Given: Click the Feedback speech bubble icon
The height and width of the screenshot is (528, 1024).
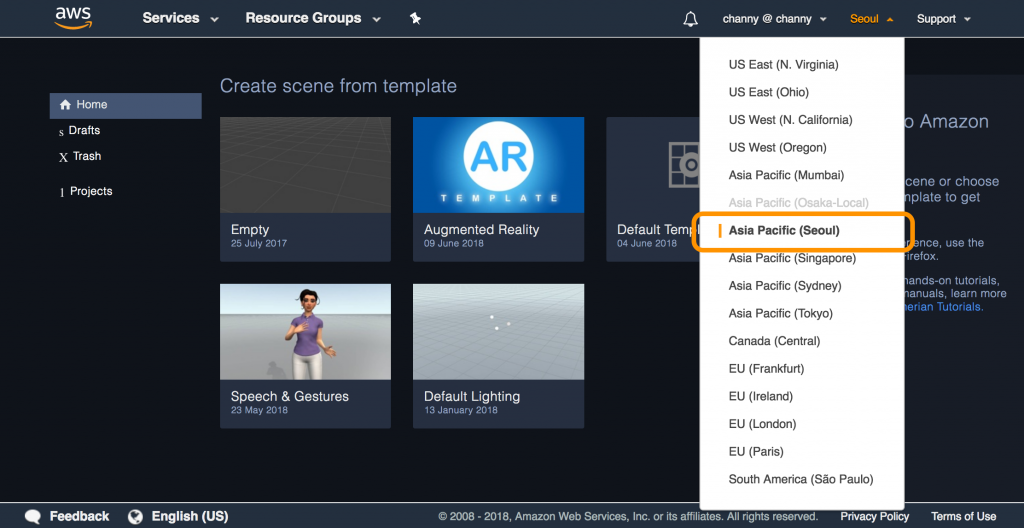Looking at the screenshot, I should click(x=33, y=516).
